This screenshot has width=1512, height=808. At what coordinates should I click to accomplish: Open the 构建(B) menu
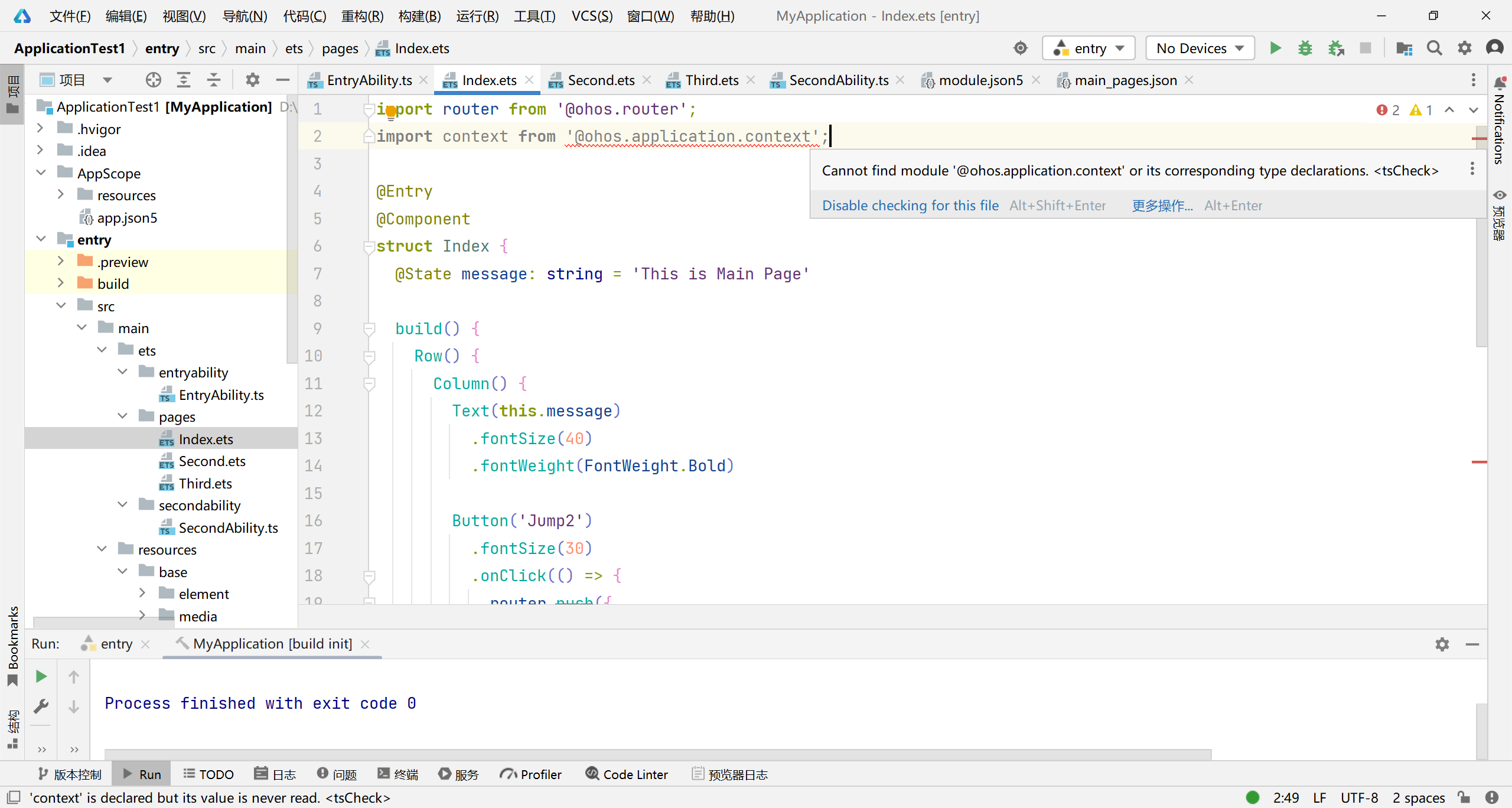coord(419,16)
